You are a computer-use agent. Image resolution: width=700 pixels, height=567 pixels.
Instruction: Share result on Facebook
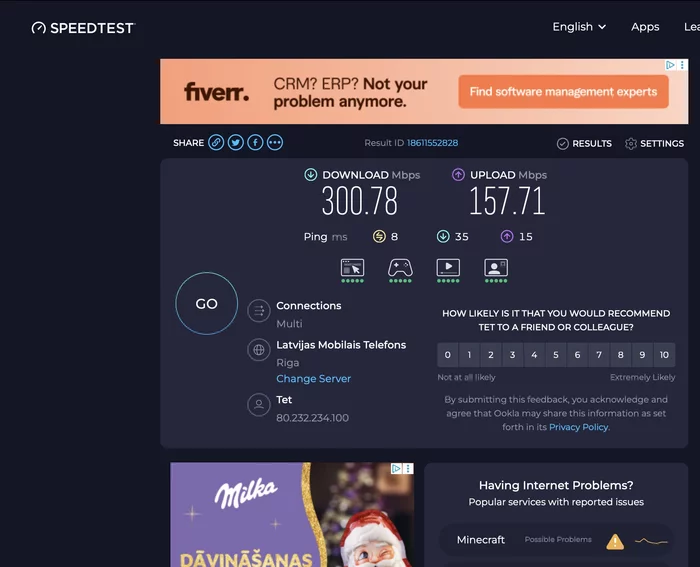point(255,142)
